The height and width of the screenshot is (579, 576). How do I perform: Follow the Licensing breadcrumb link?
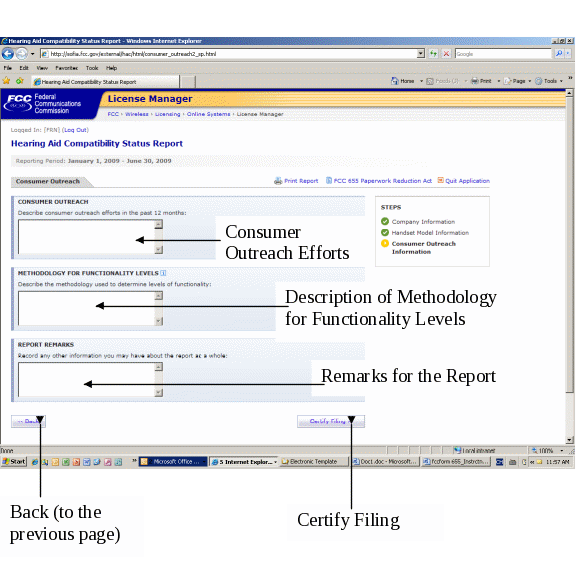167,114
